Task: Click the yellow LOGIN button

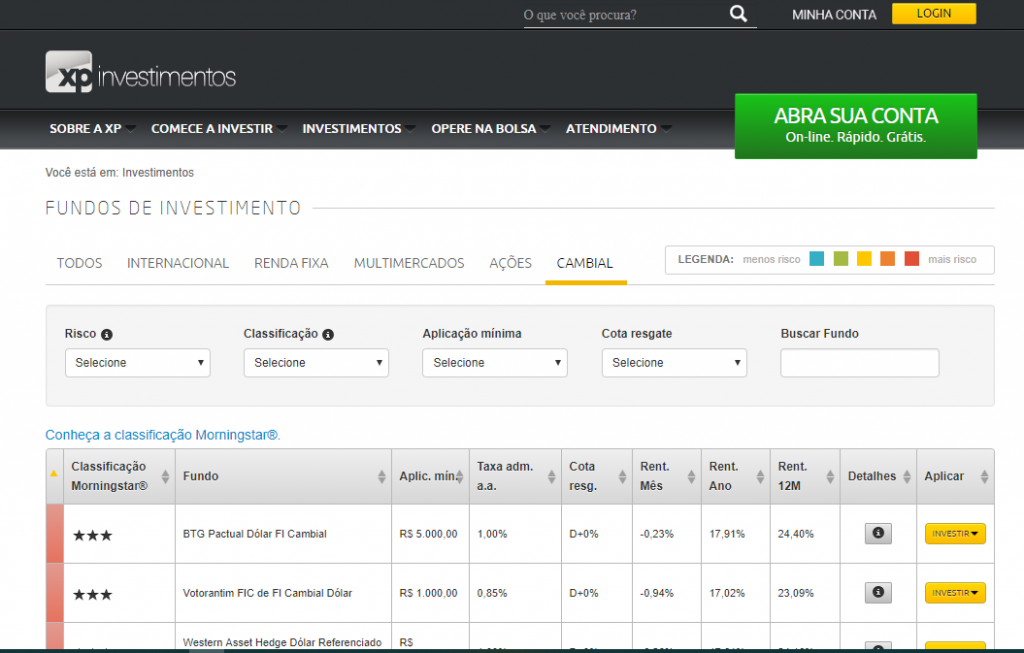Action: coord(934,14)
